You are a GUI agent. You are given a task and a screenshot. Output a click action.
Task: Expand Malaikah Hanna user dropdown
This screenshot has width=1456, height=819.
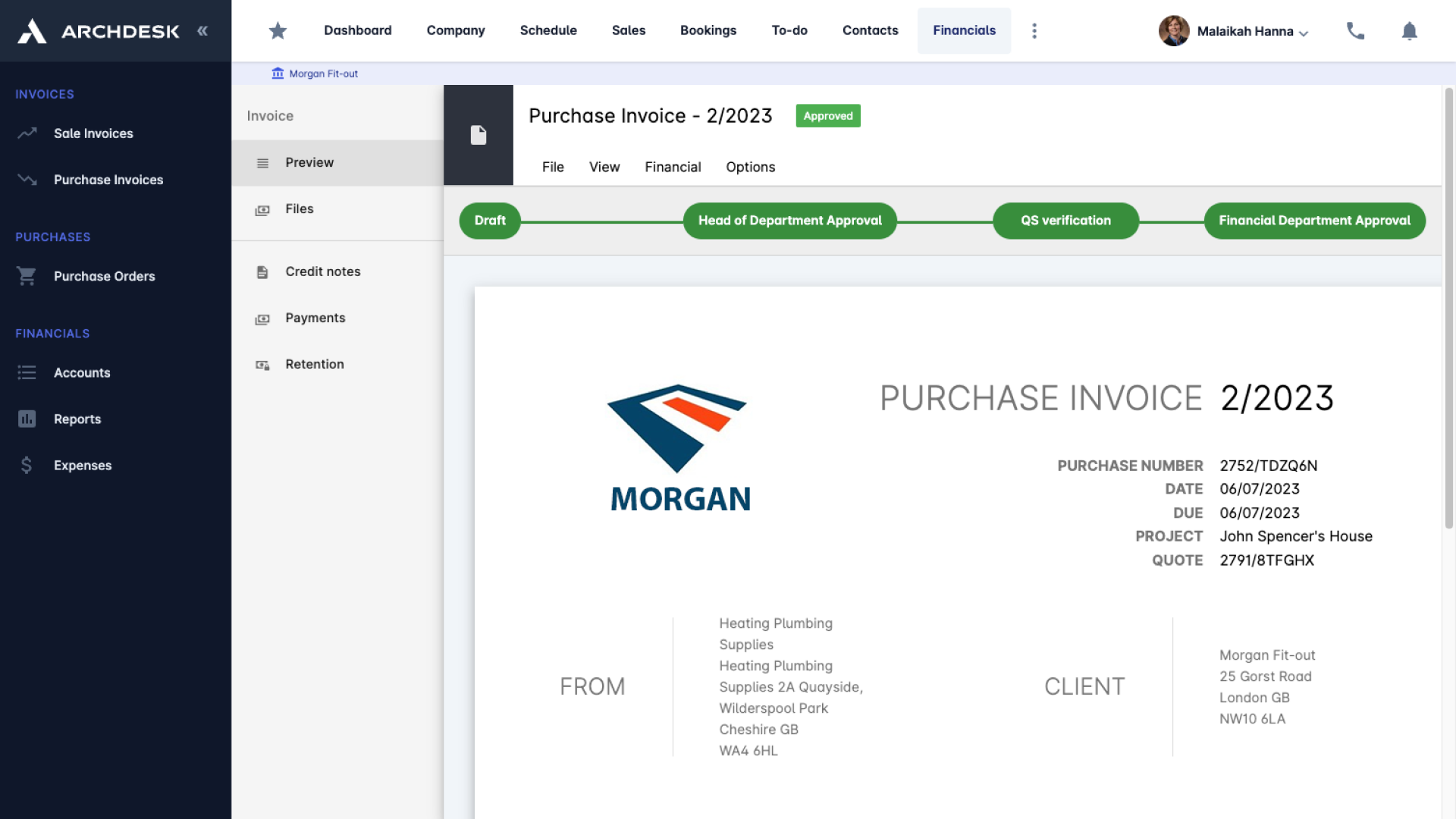[1245, 31]
